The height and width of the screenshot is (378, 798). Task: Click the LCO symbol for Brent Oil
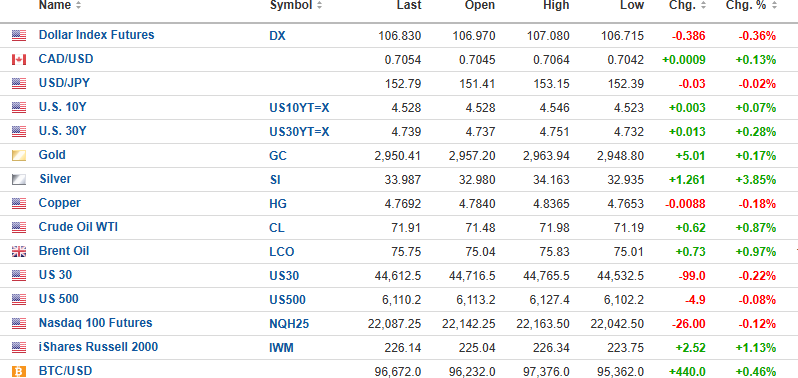(281, 252)
